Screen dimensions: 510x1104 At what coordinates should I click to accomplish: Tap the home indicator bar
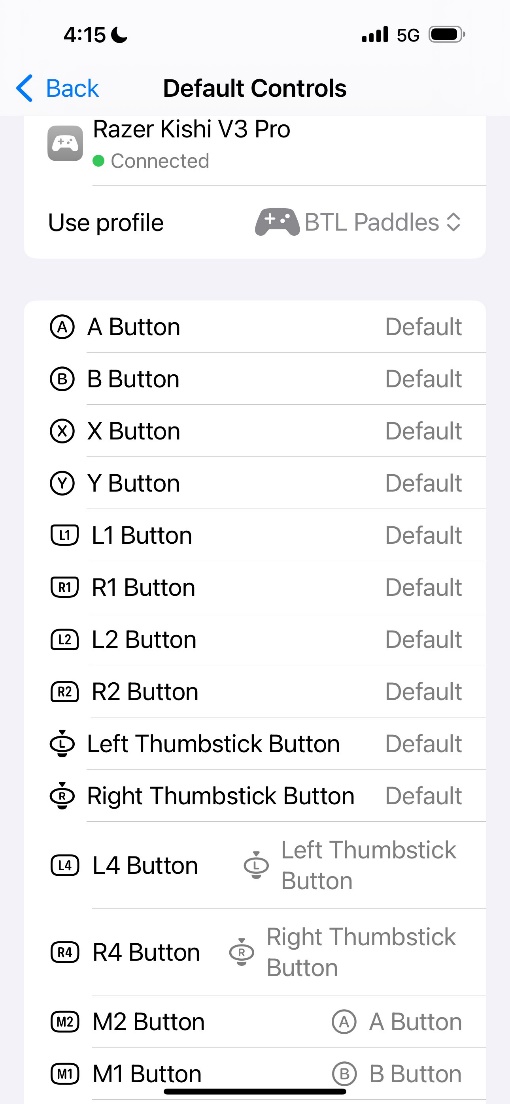[255, 1091]
